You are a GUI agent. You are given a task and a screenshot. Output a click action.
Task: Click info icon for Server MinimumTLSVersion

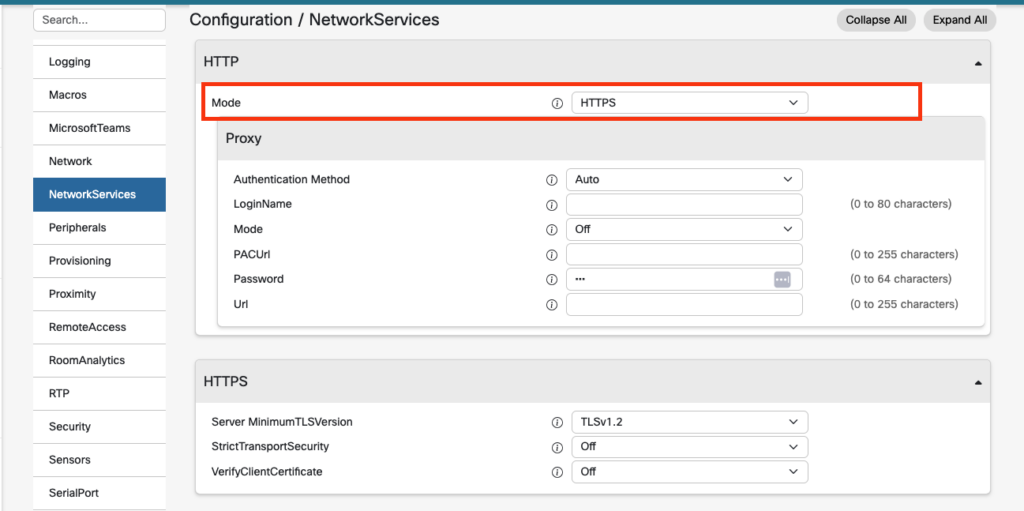(557, 422)
